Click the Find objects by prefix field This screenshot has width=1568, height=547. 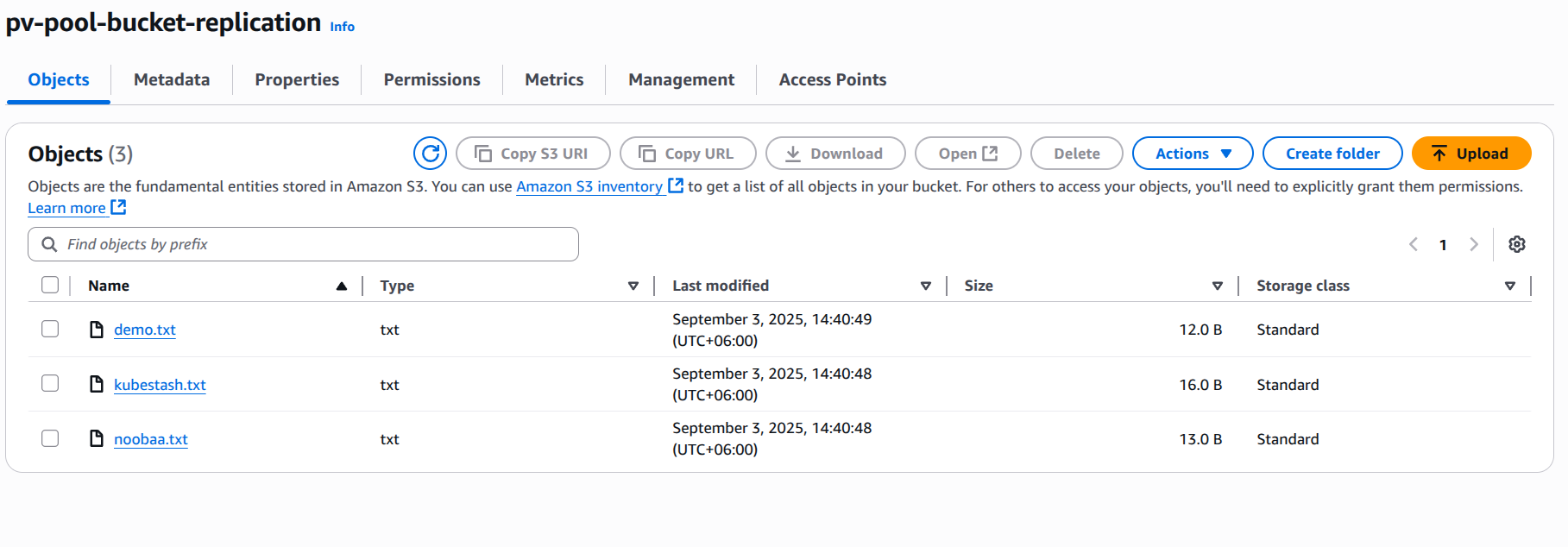coord(303,244)
